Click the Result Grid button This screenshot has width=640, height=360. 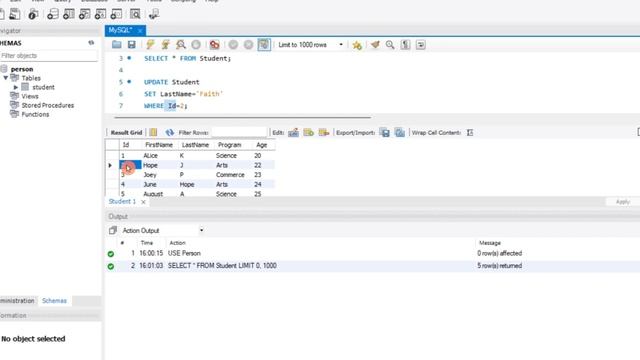[x=126, y=132]
